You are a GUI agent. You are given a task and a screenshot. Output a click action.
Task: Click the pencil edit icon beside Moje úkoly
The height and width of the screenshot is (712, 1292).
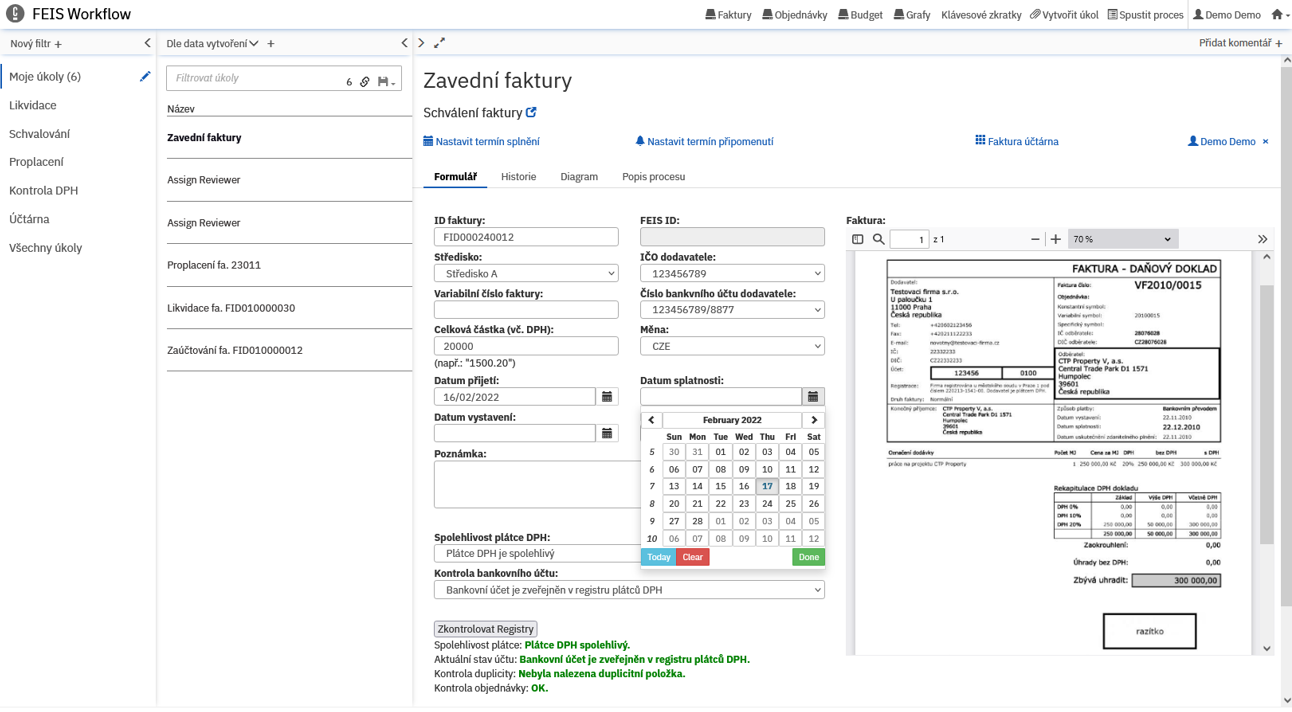(145, 77)
